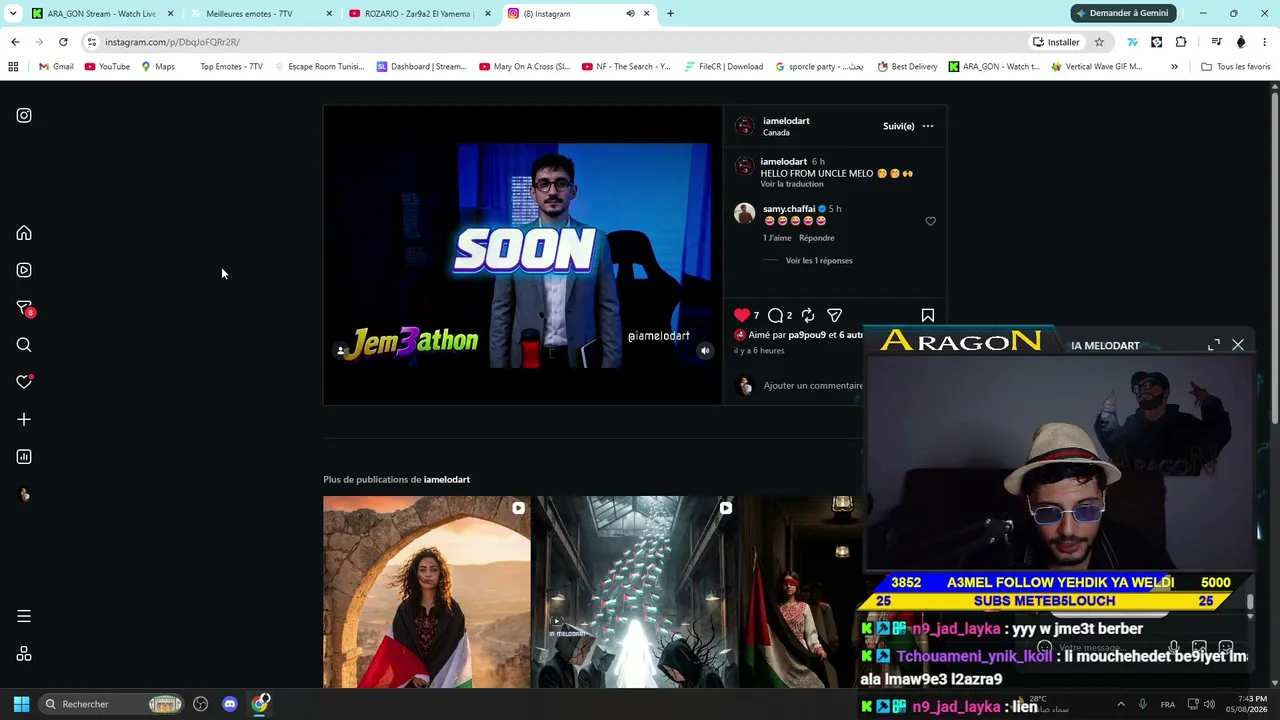Click the Suivi(e) following button
1280x720 pixels.
[898, 126]
